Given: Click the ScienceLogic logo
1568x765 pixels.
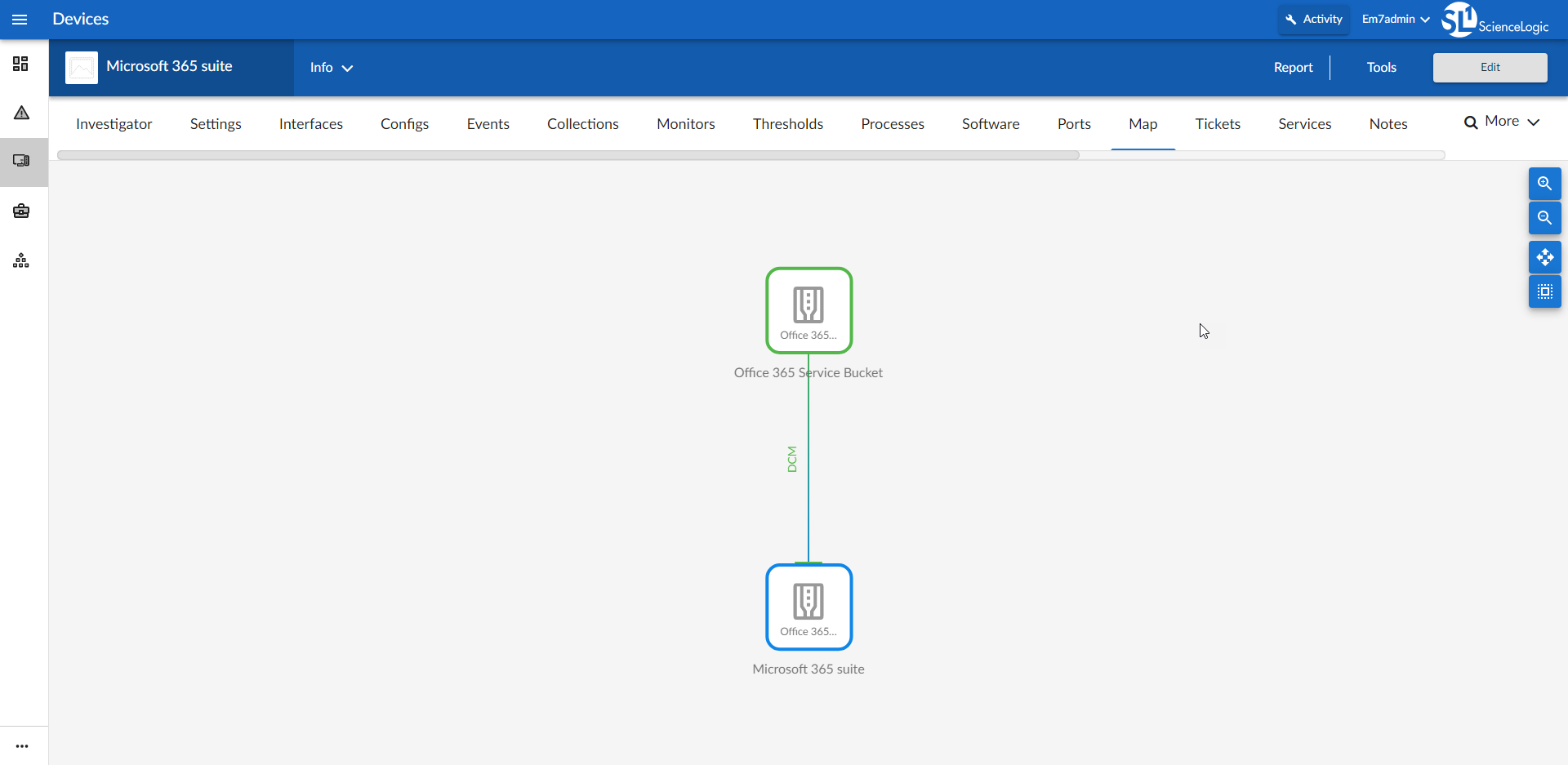Looking at the screenshot, I should [x=1494, y=20].
